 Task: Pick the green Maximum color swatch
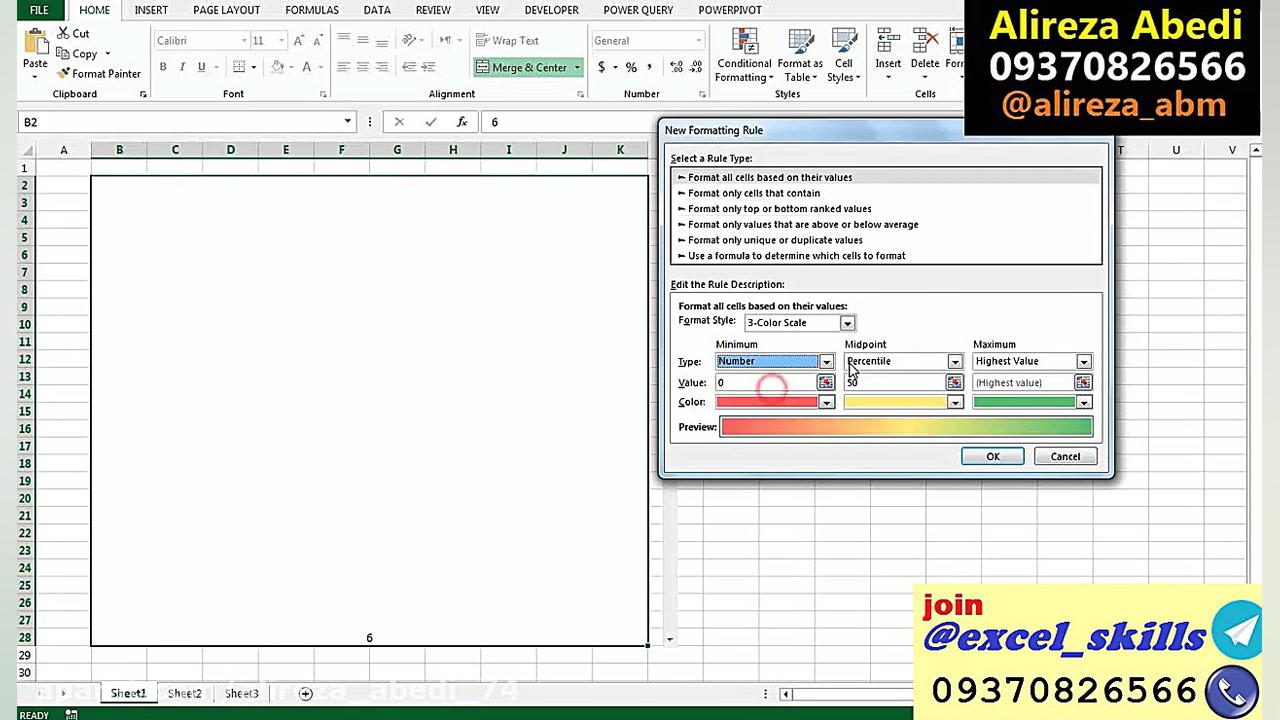point(1025,402)
